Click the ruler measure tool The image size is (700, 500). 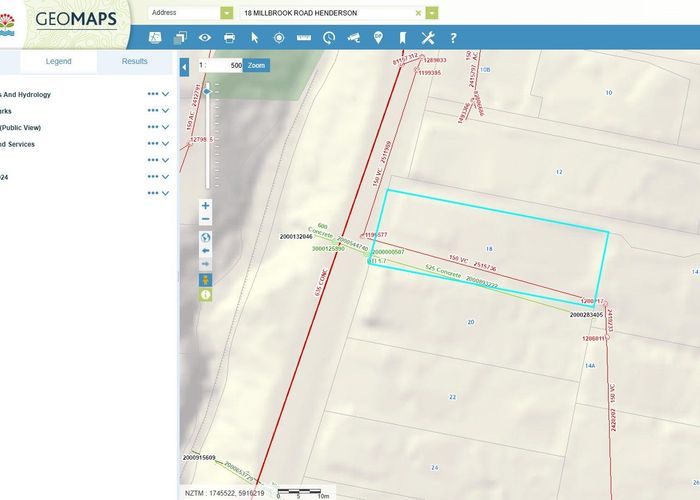[304, 38]
